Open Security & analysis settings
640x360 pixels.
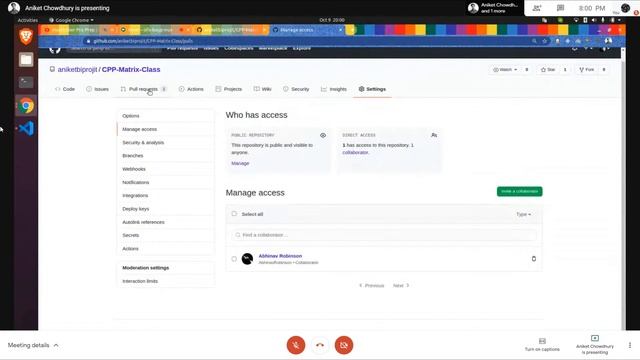click(x=166, y=142)
